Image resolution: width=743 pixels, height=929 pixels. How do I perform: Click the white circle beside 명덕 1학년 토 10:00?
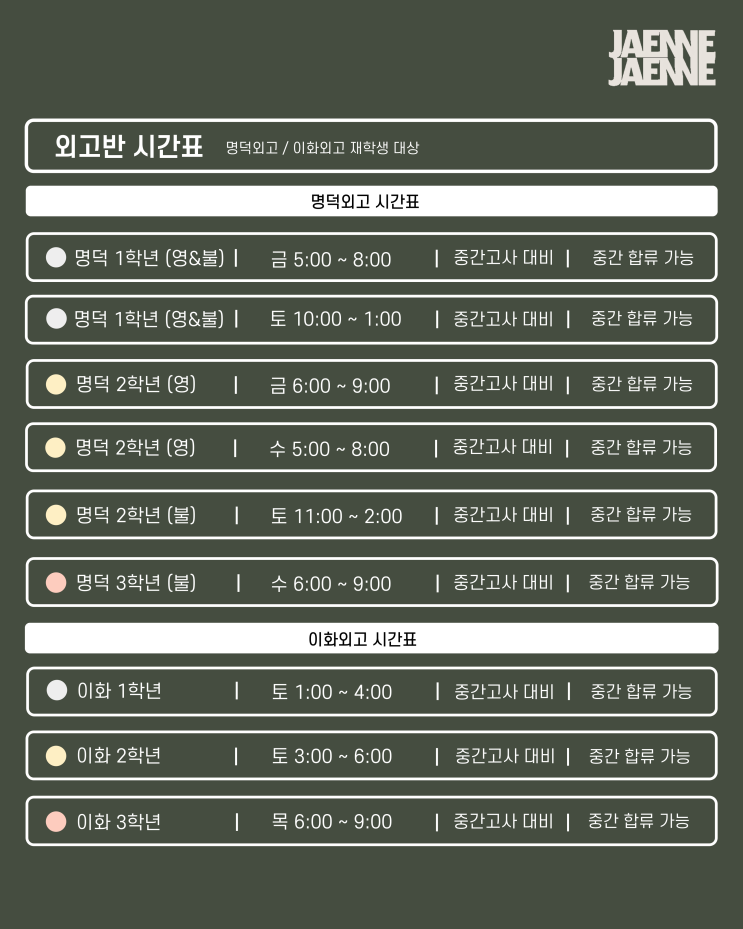tap(57, 319)
